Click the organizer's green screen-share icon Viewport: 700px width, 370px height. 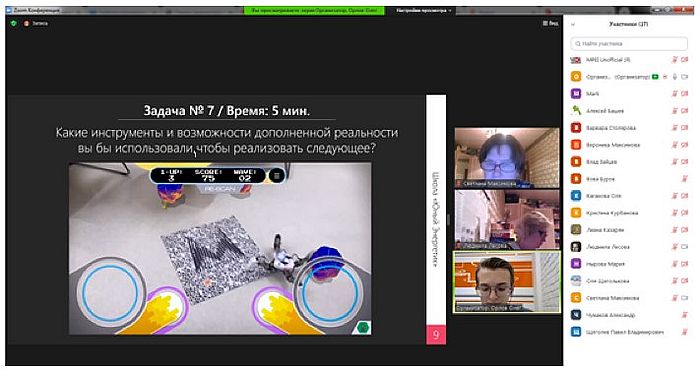[x=655, y=77]
